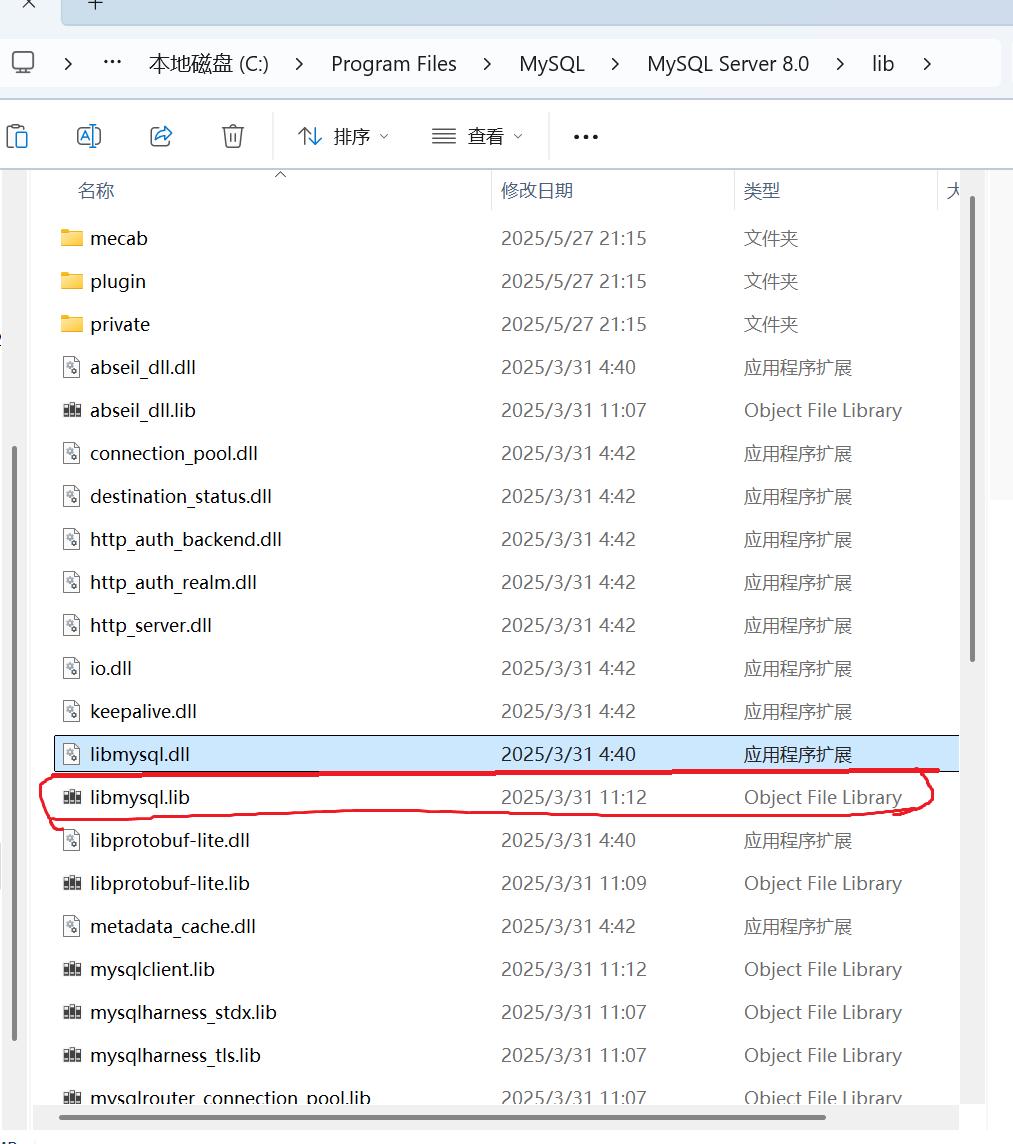
Task: Open the Sort (排序) dropdown
Action: tap(343, 136)
